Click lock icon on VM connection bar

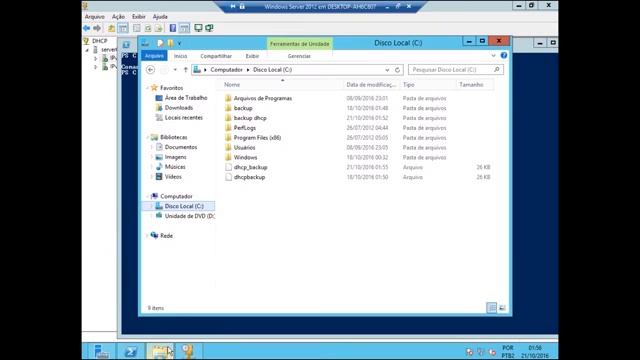point(242,7)
